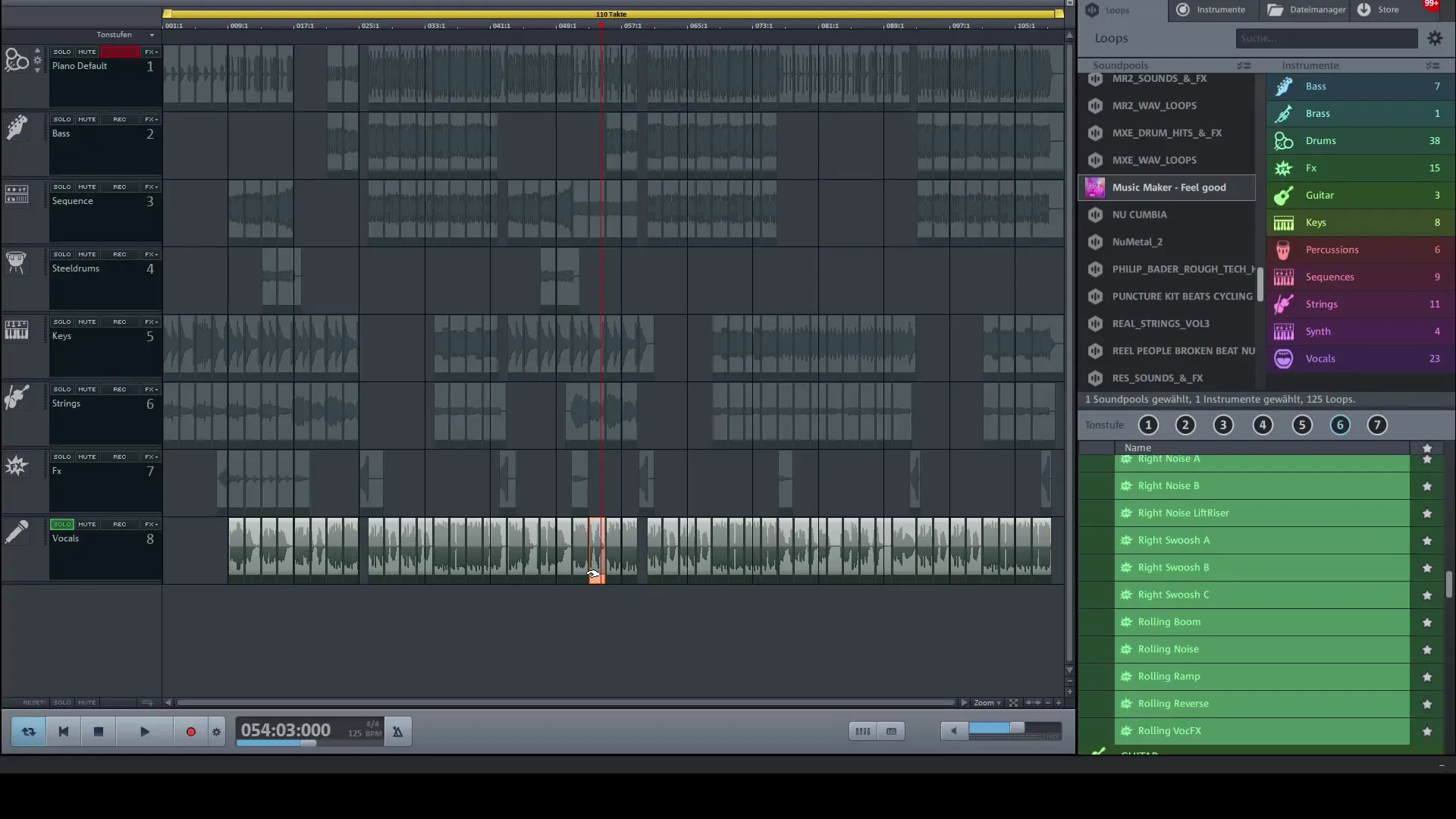Click the microphone icon of the Vocals track
The width and height of the screenshot is (1456, 819).
tap(16, 532)
